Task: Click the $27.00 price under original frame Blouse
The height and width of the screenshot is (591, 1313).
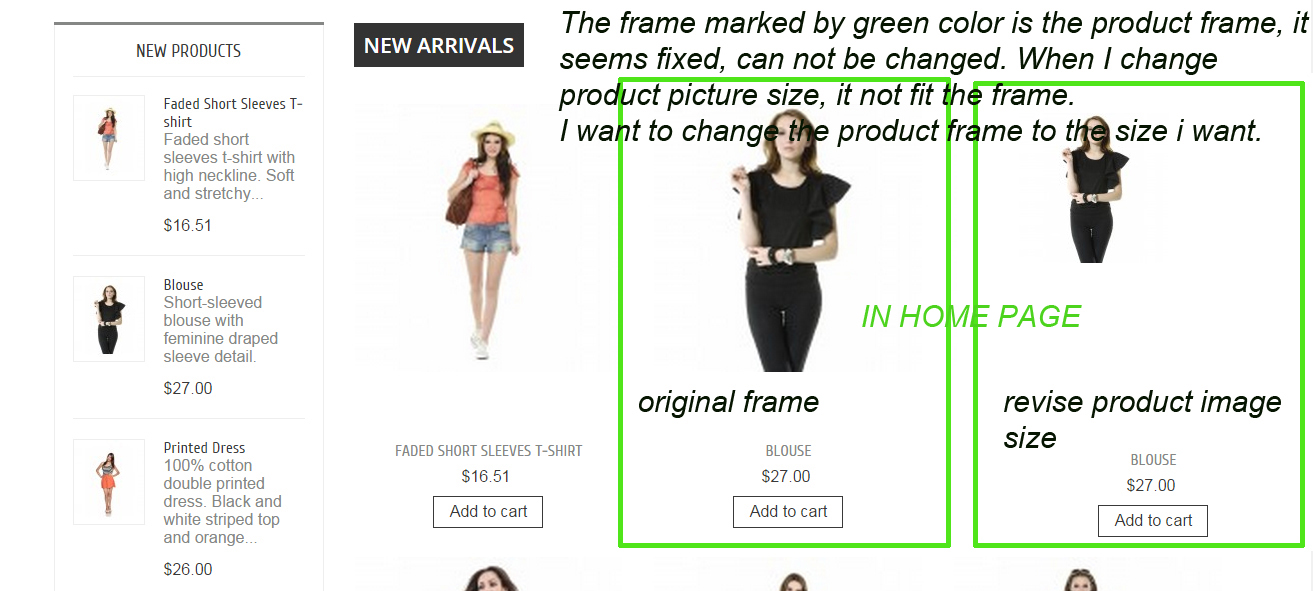Action: [786, 477]
